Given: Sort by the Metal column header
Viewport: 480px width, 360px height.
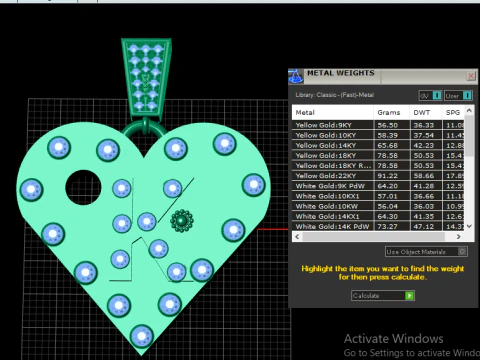Looking at the screenshot, I should click(x=333, y=113).
